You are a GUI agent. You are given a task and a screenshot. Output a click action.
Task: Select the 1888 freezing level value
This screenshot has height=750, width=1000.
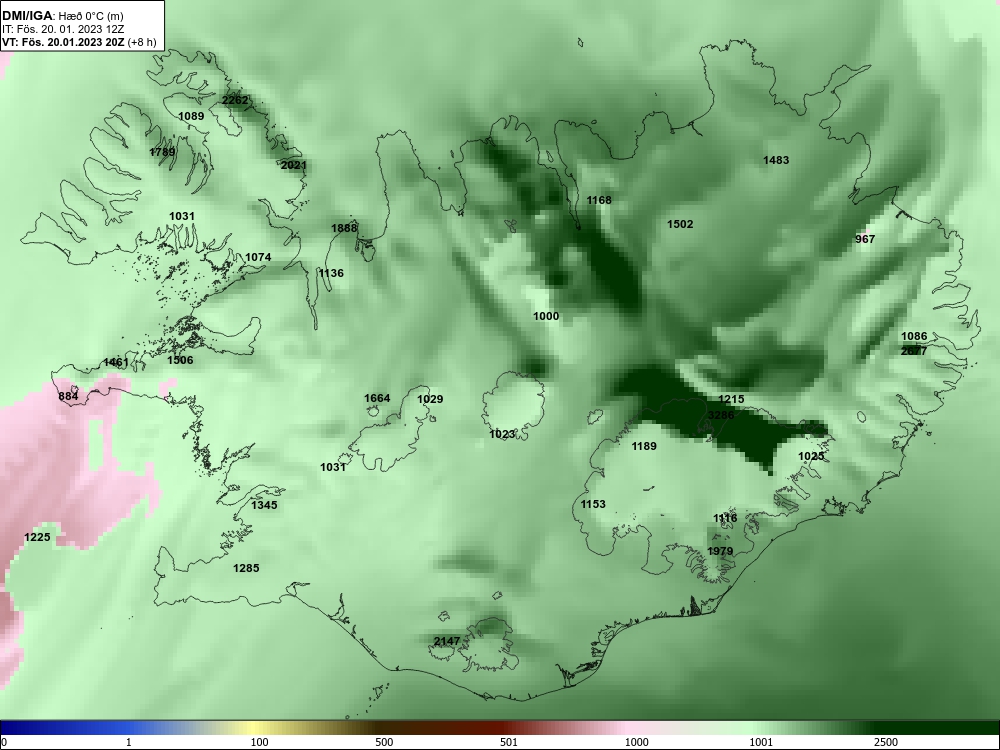[344, 228]
